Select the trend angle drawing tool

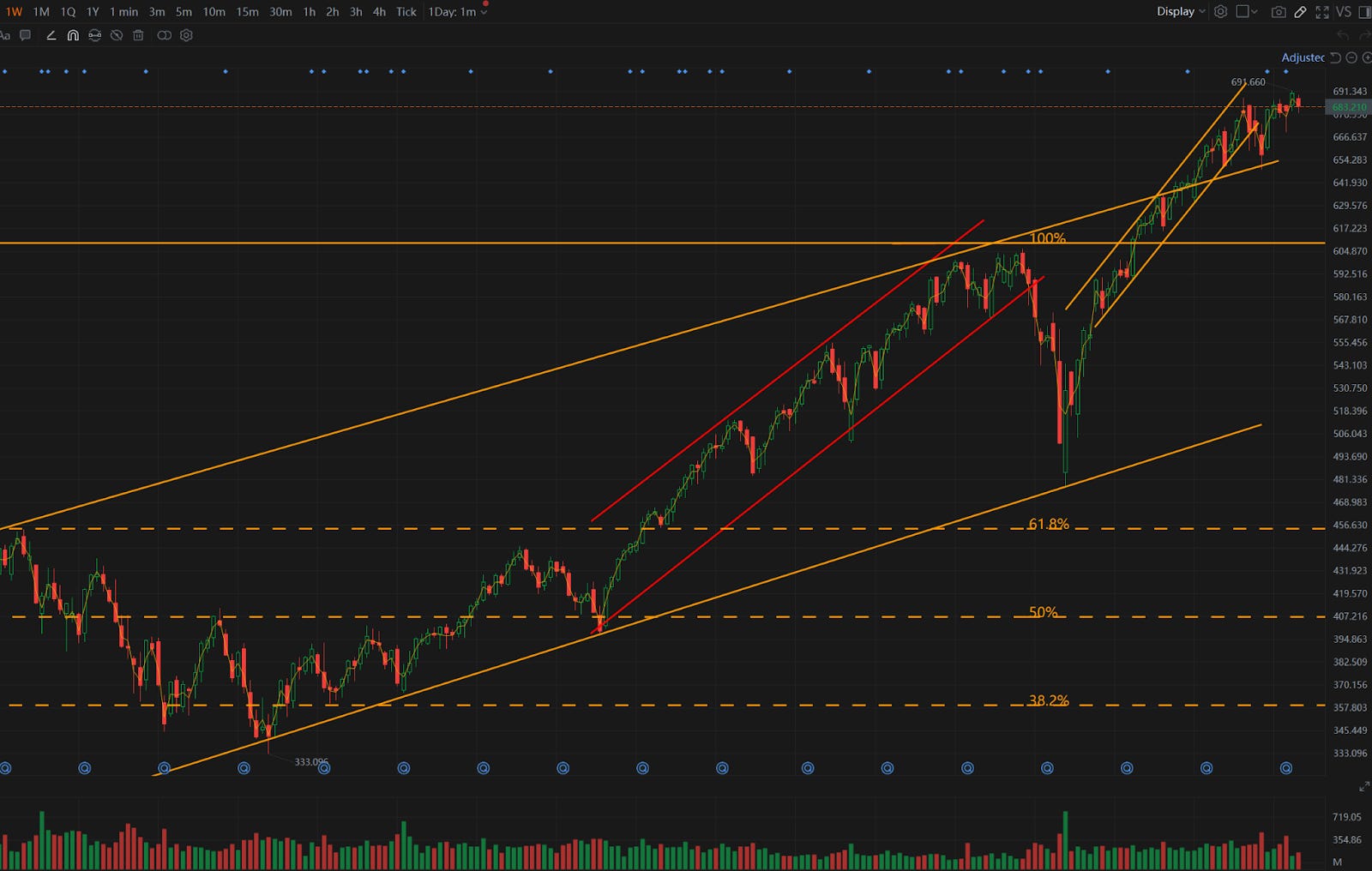51,36
